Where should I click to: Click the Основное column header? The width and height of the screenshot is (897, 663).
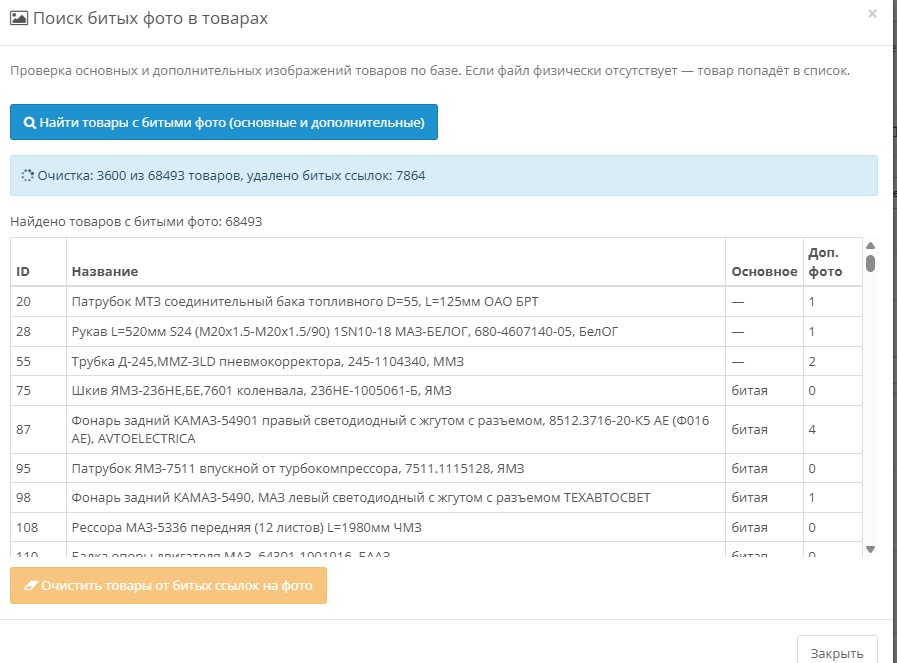tap(764, 271)
